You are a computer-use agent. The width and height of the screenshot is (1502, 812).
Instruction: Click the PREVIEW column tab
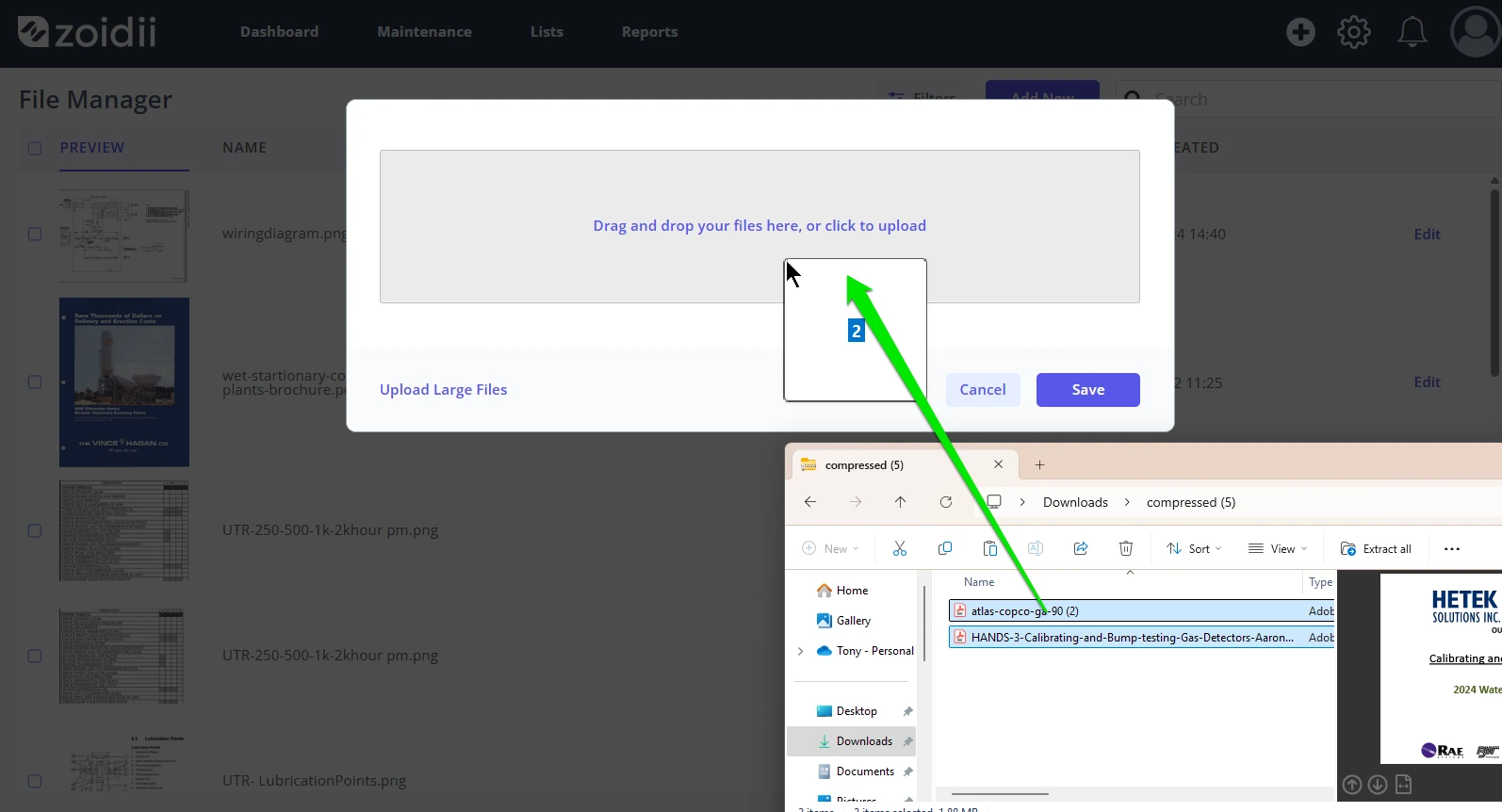(x=92, y=148)
